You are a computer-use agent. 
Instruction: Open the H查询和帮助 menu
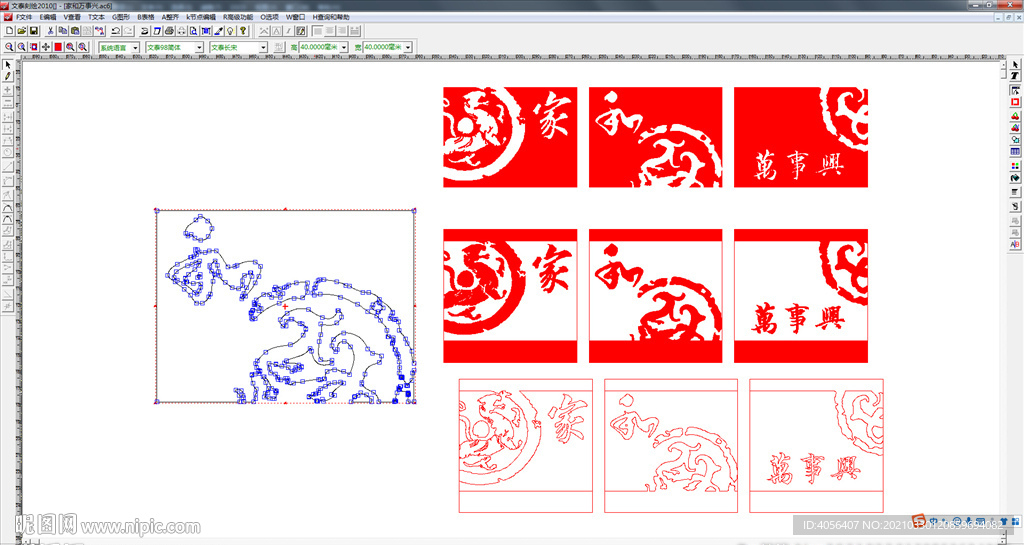(330, 17)
